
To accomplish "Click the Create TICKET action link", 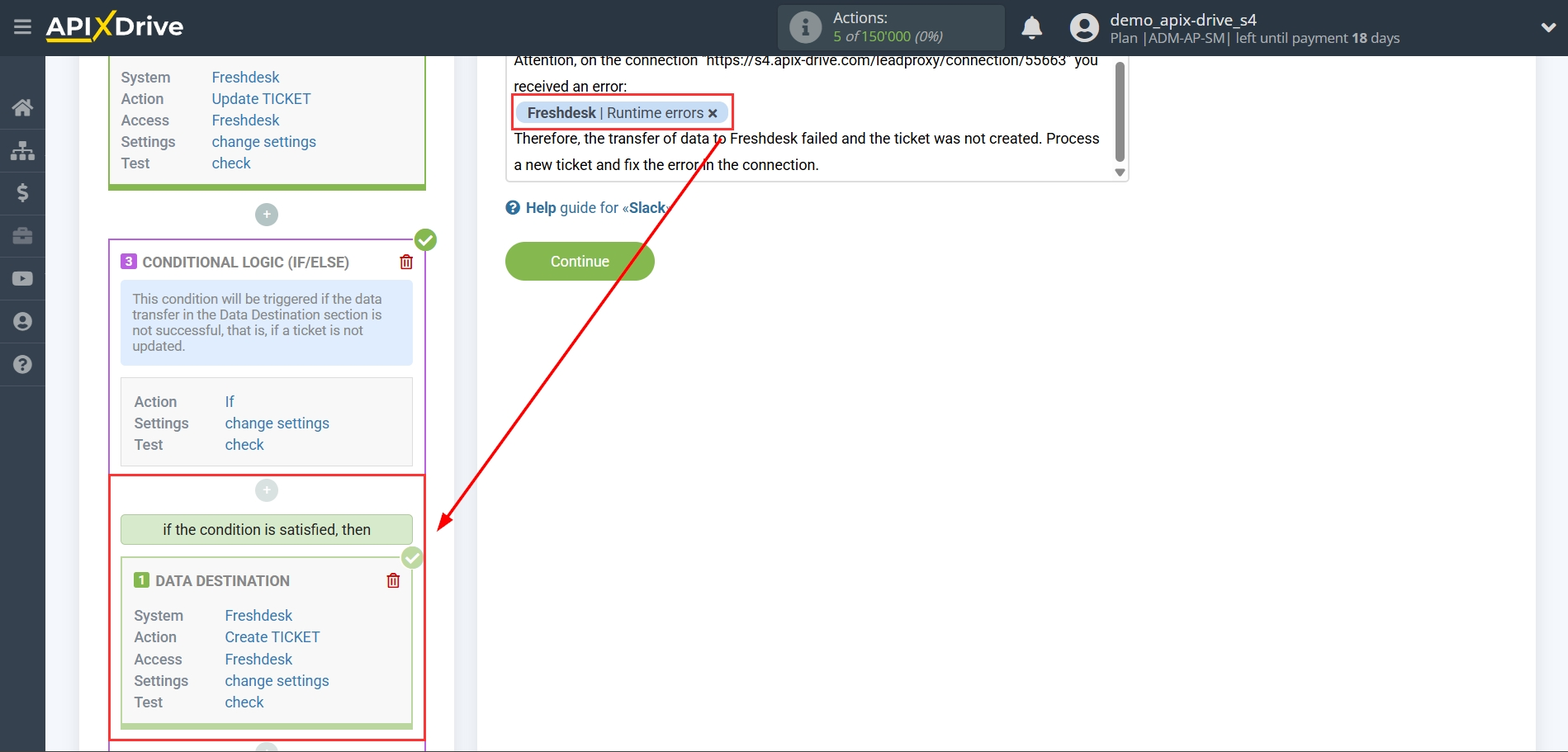I will click(272, 636).
